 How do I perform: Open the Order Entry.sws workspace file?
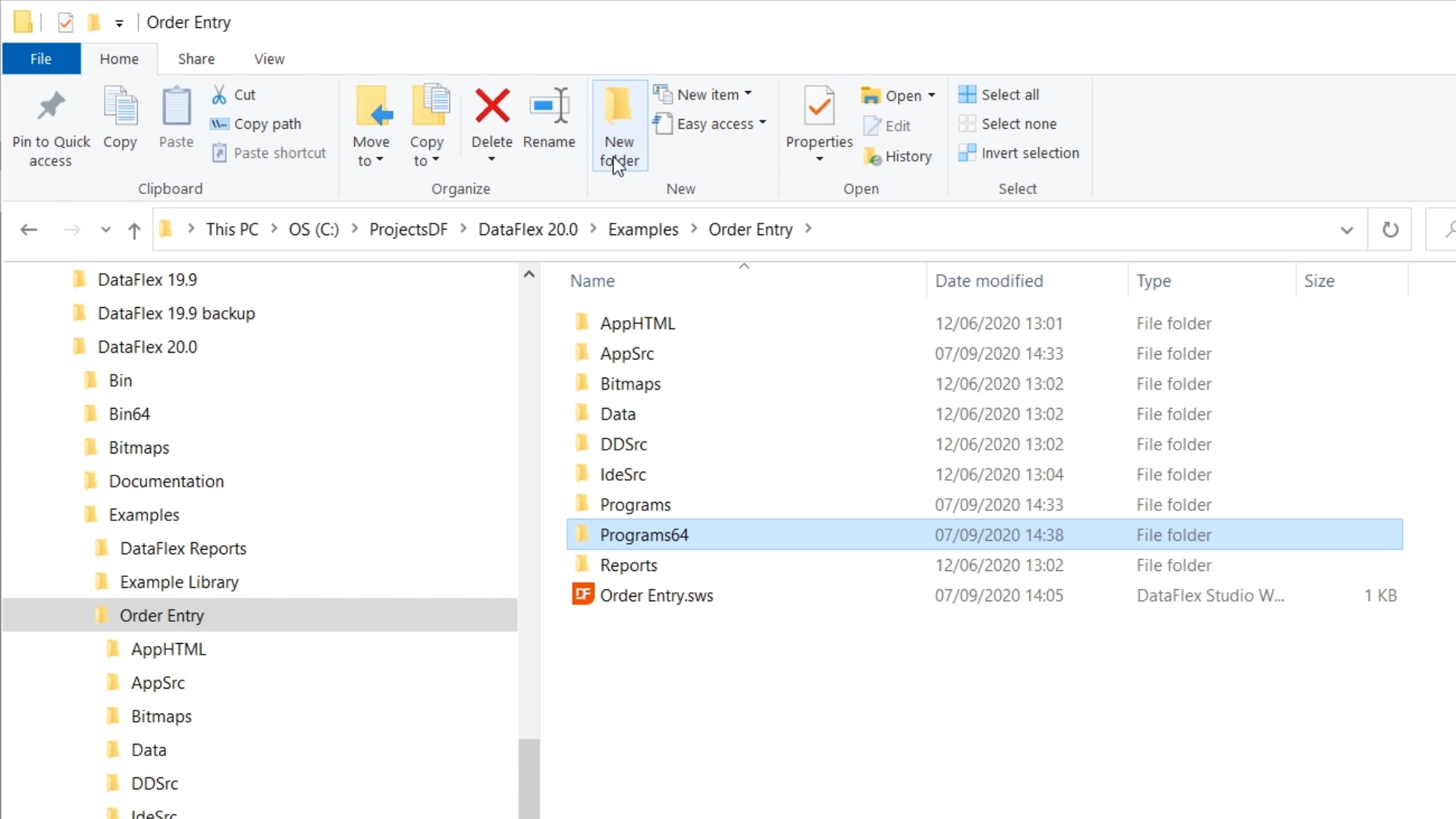click(656, 596)
